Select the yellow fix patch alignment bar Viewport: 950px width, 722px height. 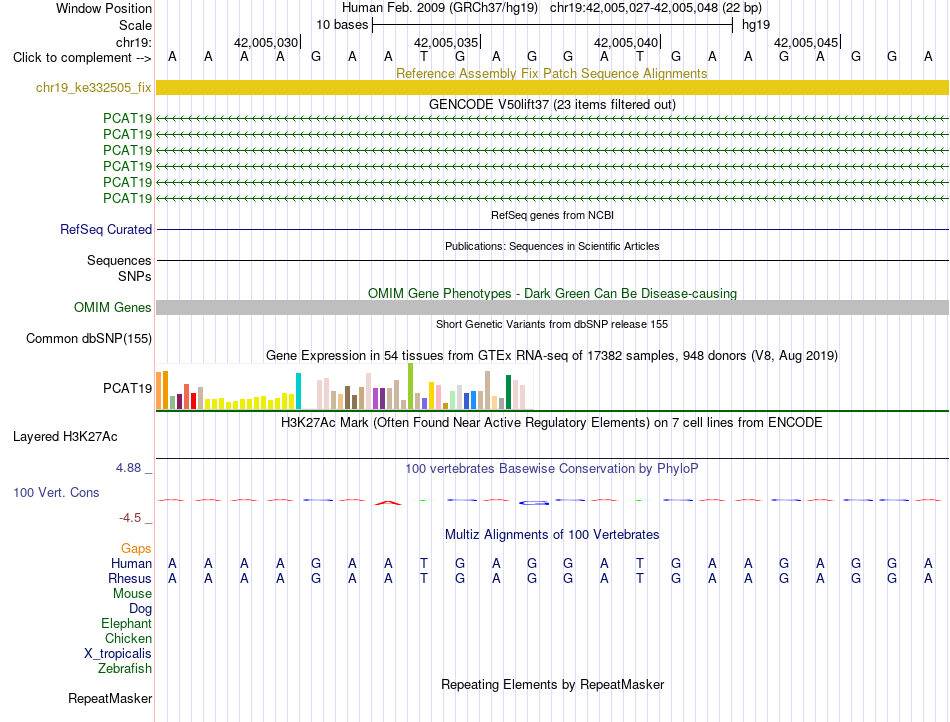552,87
